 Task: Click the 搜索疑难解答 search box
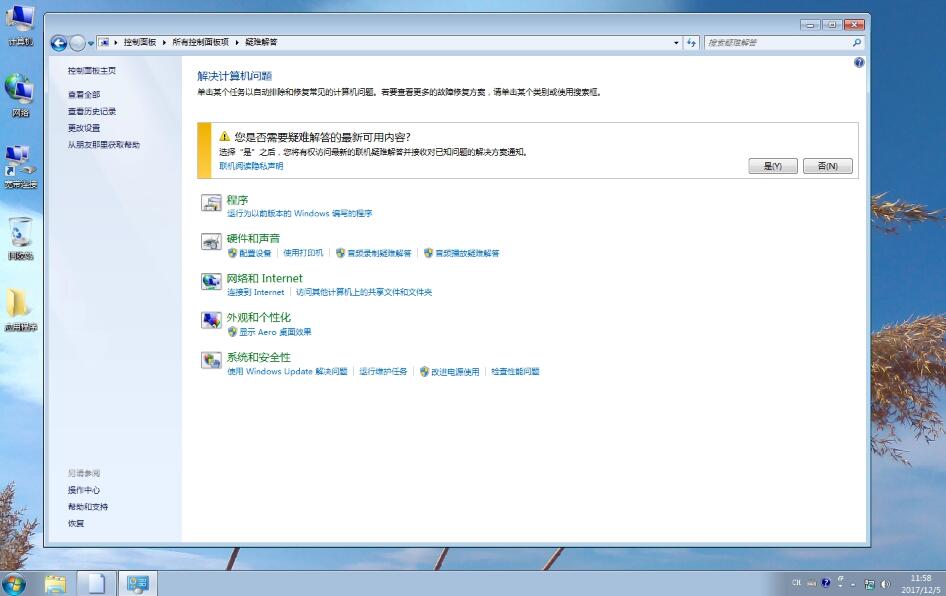(x=778, y=43)
